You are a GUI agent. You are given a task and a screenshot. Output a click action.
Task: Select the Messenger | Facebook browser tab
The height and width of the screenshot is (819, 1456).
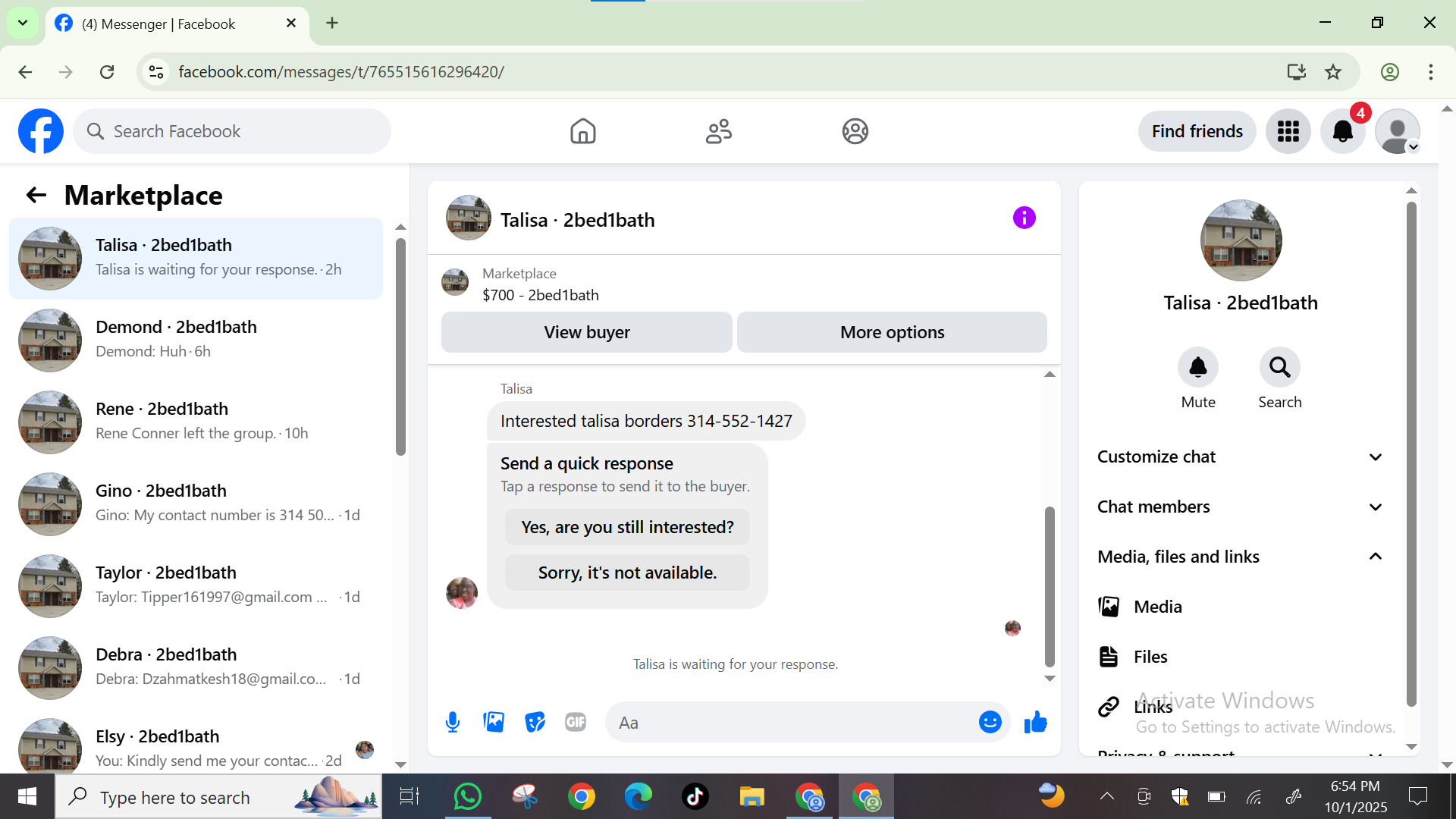(177, 24)
